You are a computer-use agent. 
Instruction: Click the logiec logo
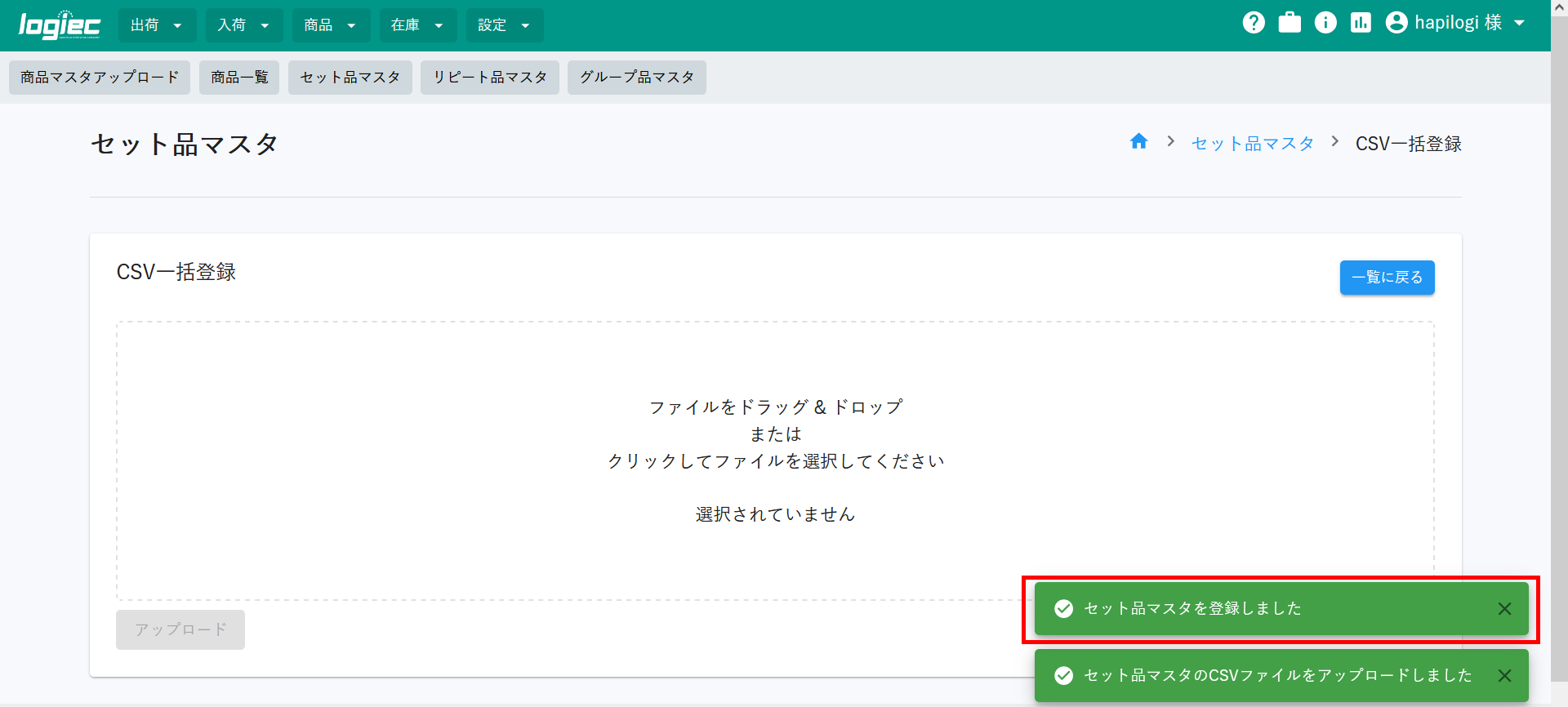[x=60, y=25]
